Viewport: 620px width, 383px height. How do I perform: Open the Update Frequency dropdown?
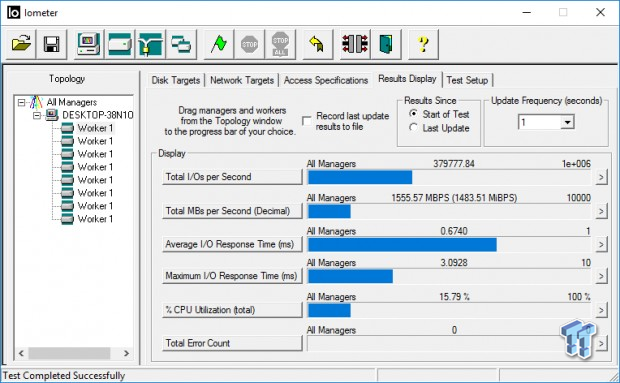pyautogui.click(x=567, y=122)
